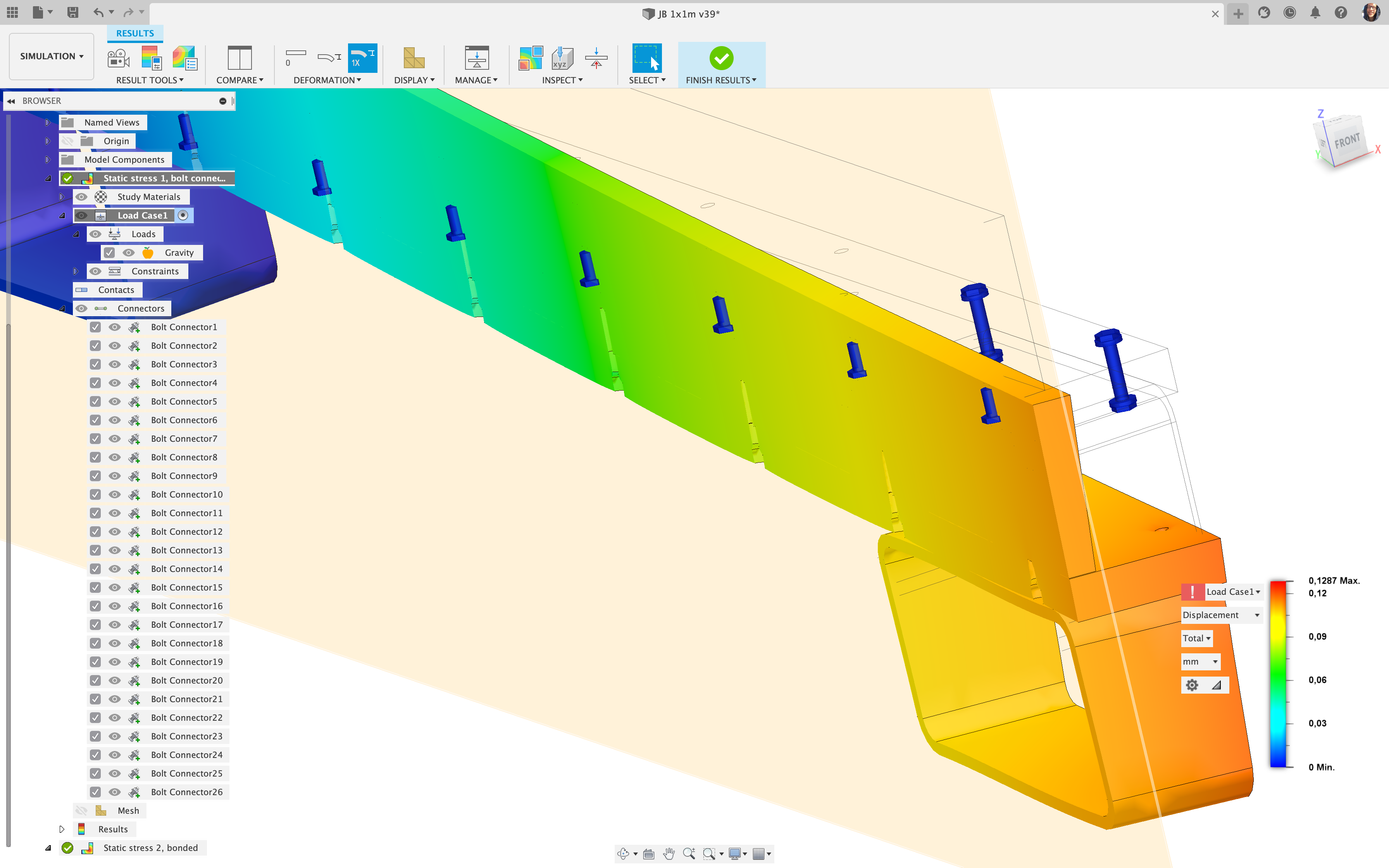Select the Animate camera result tool

point(119,58)
